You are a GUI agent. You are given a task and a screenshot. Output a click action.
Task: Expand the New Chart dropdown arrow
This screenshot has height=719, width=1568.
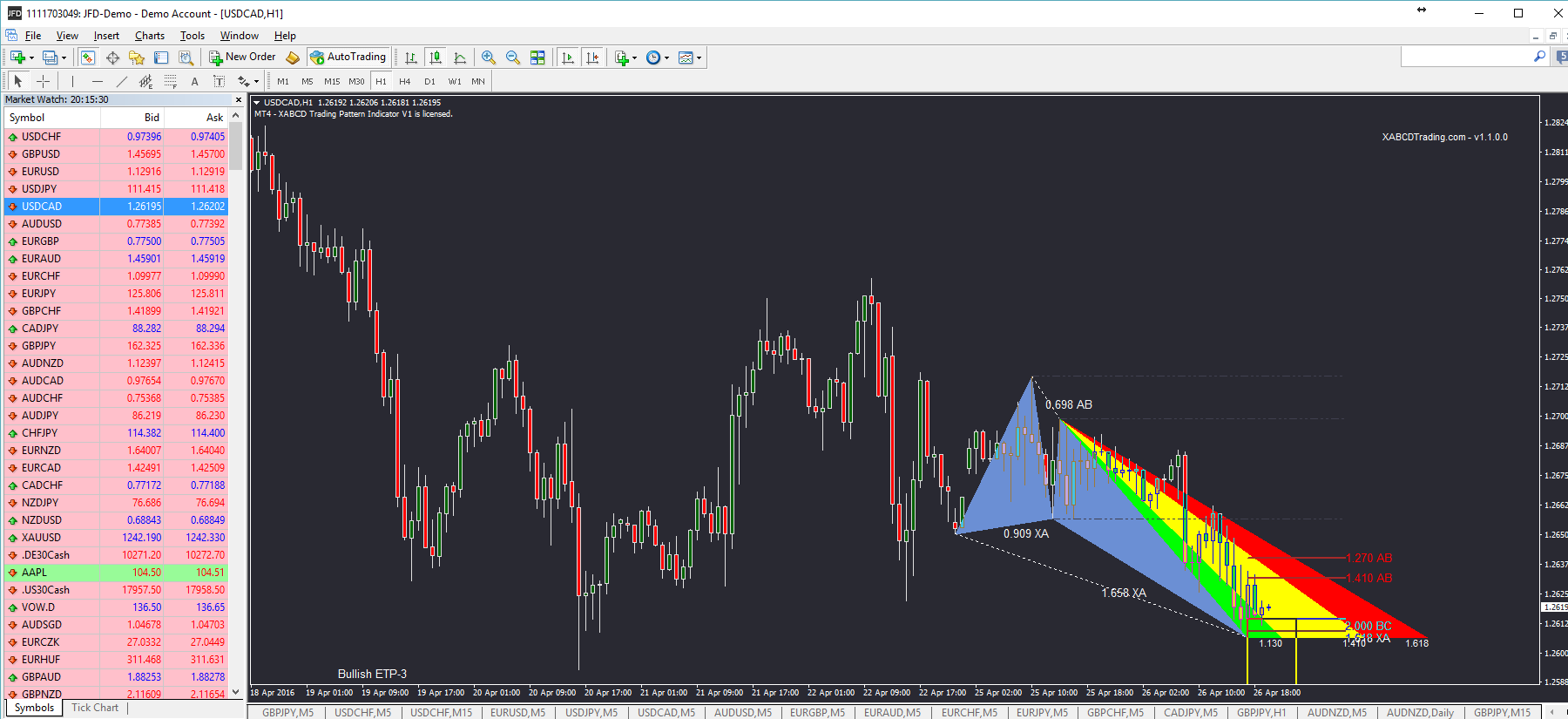coord(31,58)
